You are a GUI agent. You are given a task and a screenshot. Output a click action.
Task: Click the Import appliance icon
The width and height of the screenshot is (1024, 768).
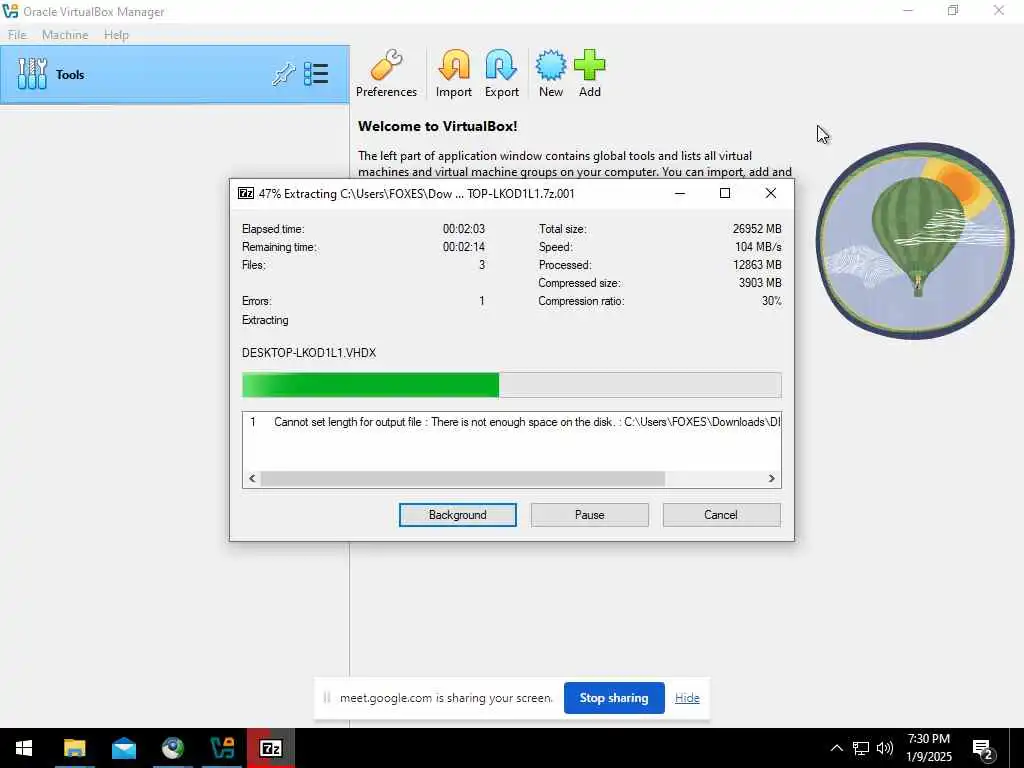(x=454, y=73)
